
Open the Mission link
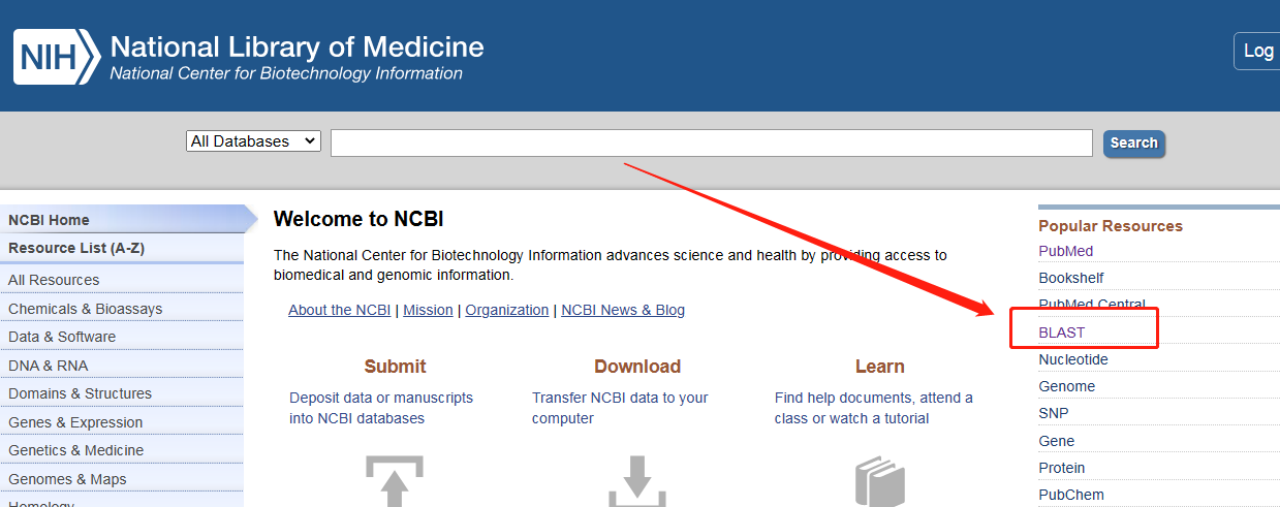(428, 310)
